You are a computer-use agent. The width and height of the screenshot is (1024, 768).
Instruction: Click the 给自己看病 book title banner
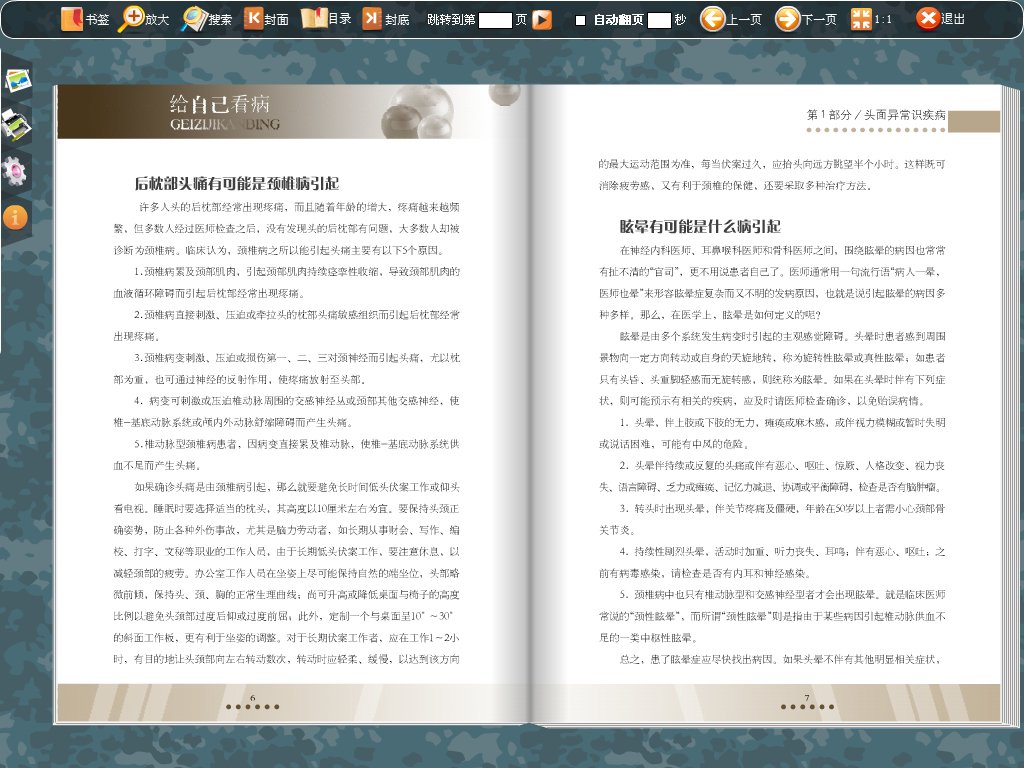tap(224, 112)
